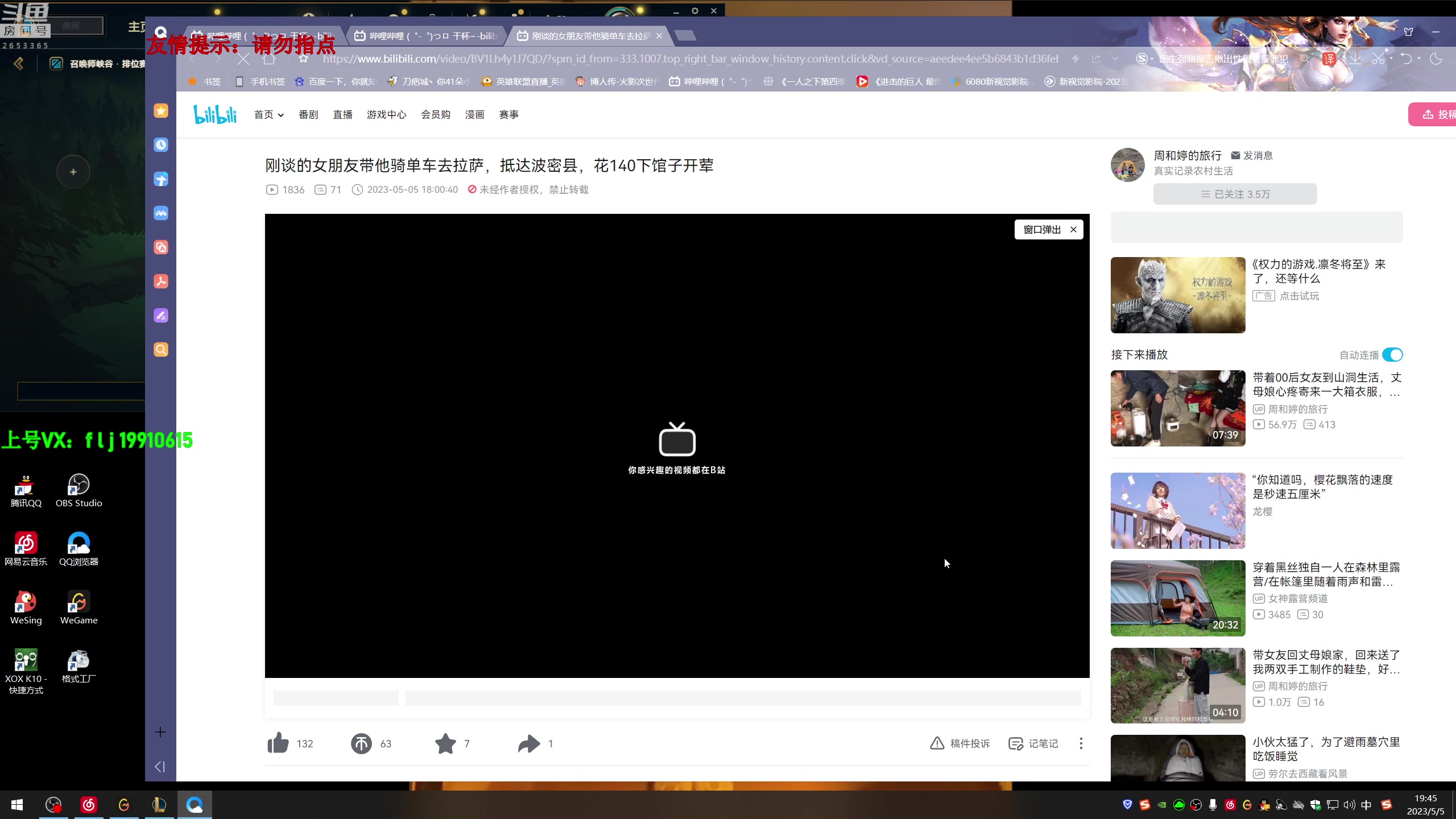The height and width of the screenshot is (819, 1456).
Task: Click 稿件投诉 report button
Action: 960,743
